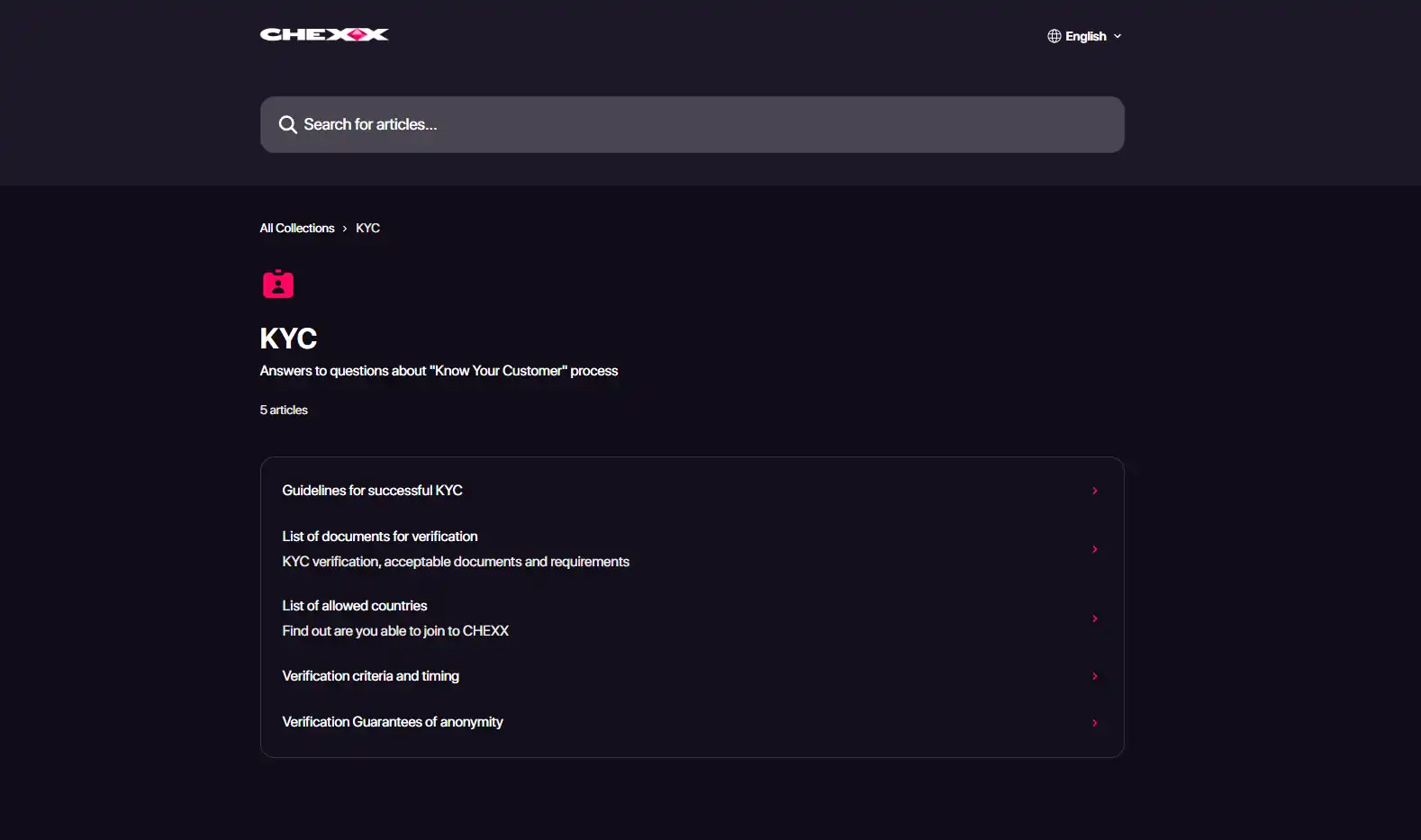The width and height of the screenshot is (1421, 840).
Task: Open List of allowed countries article
Action: click(x=692, y=619)
